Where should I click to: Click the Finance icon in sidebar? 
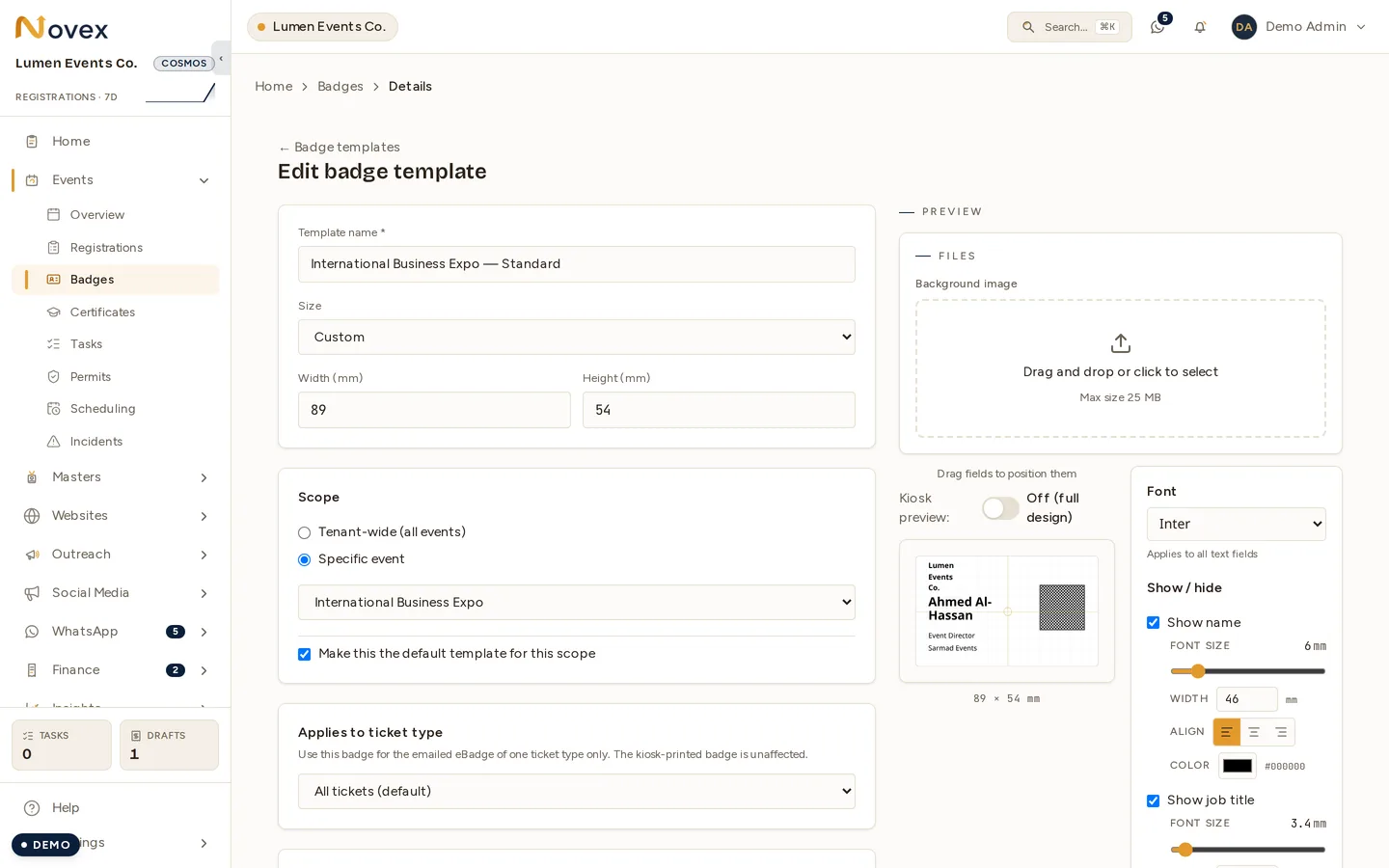point(32,670)
